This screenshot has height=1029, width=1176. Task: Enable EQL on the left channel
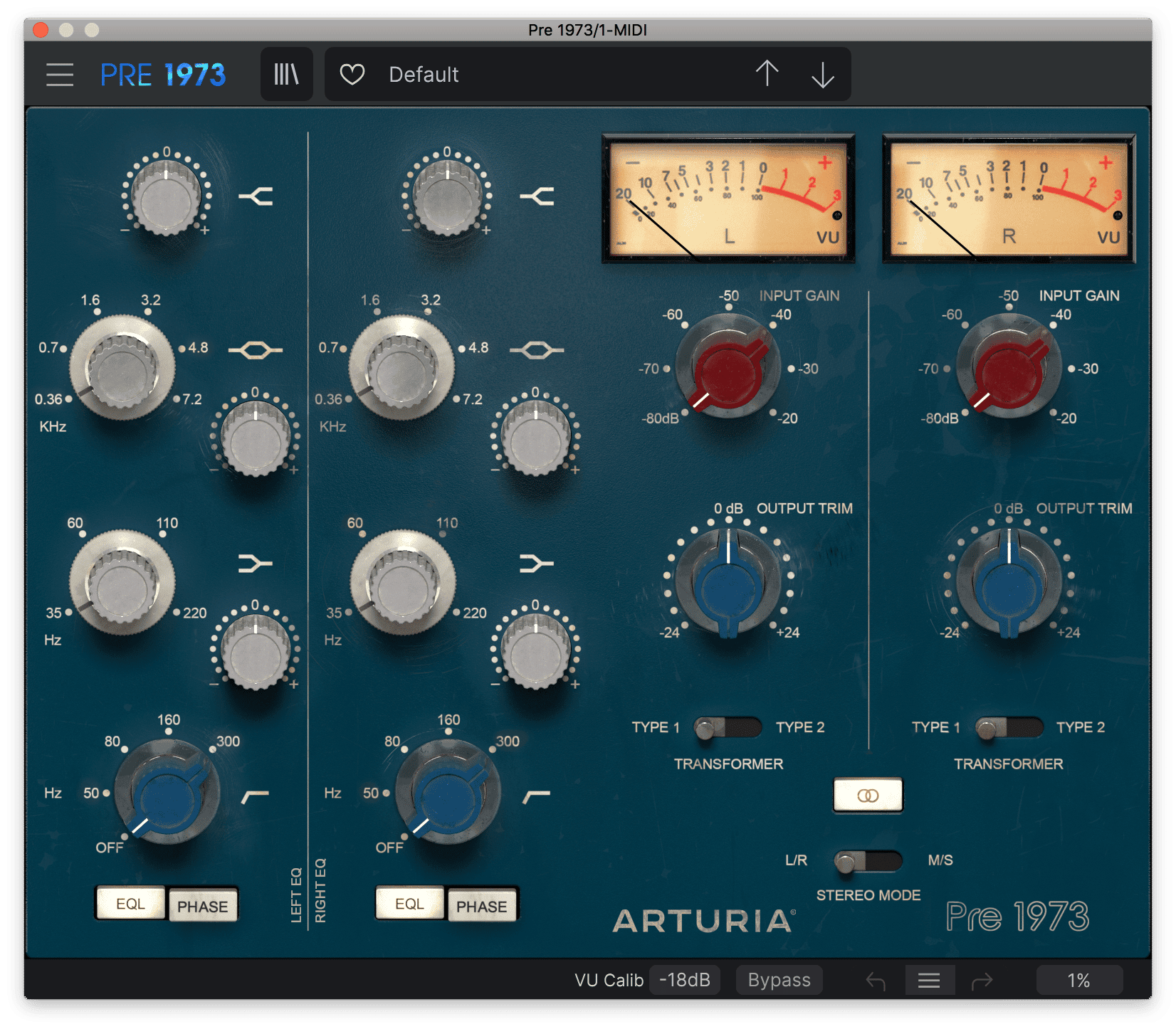(x=130, y=904)
